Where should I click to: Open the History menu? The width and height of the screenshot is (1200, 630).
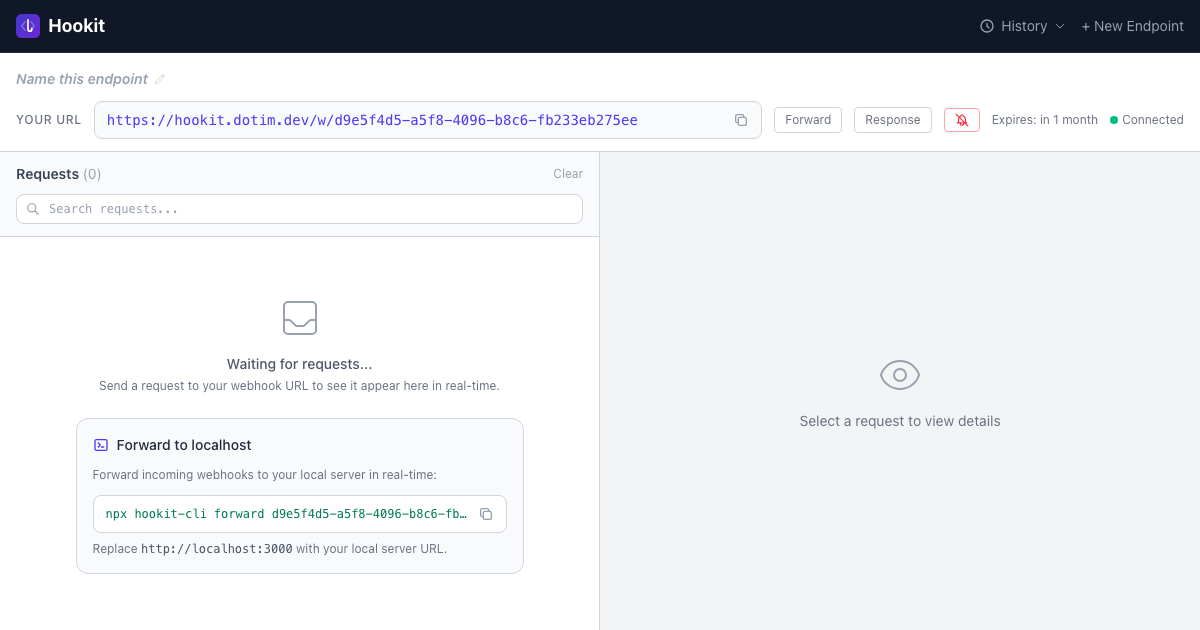point(1024,26)
